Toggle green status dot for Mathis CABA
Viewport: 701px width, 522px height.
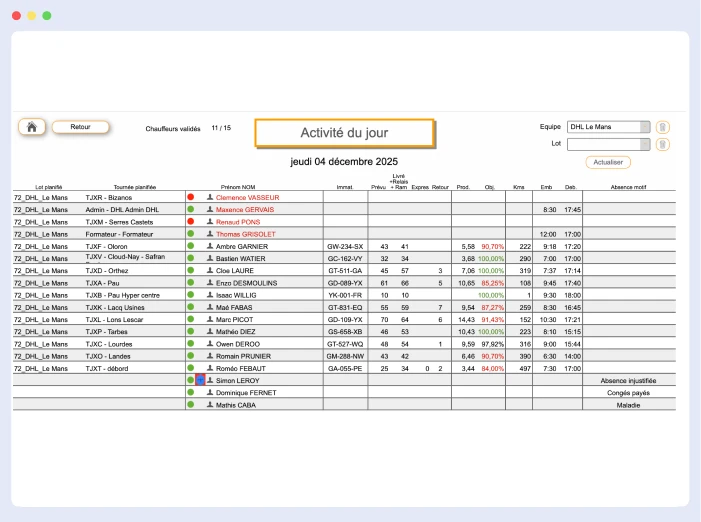click(191, 405)
